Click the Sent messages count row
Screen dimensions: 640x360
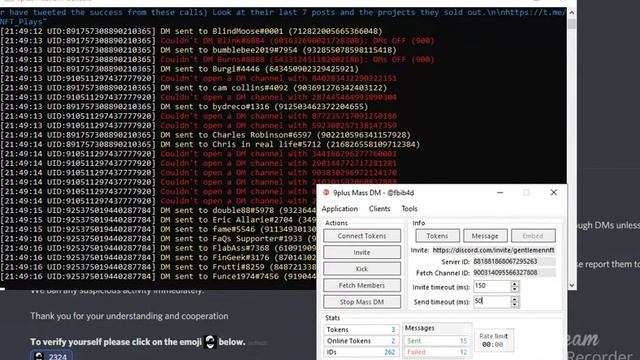[x=437, y=341]
